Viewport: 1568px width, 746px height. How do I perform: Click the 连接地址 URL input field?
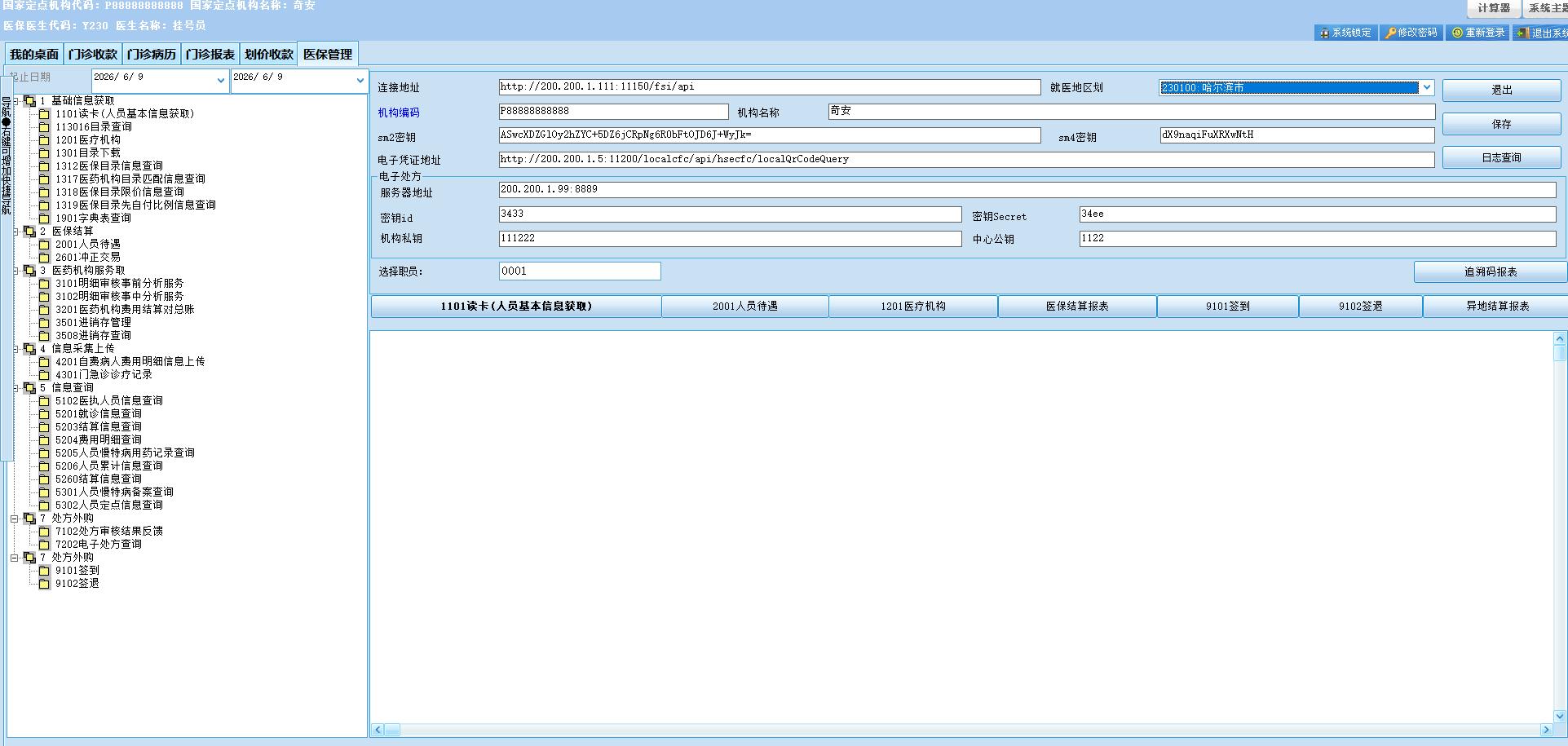tap(770, 87)
